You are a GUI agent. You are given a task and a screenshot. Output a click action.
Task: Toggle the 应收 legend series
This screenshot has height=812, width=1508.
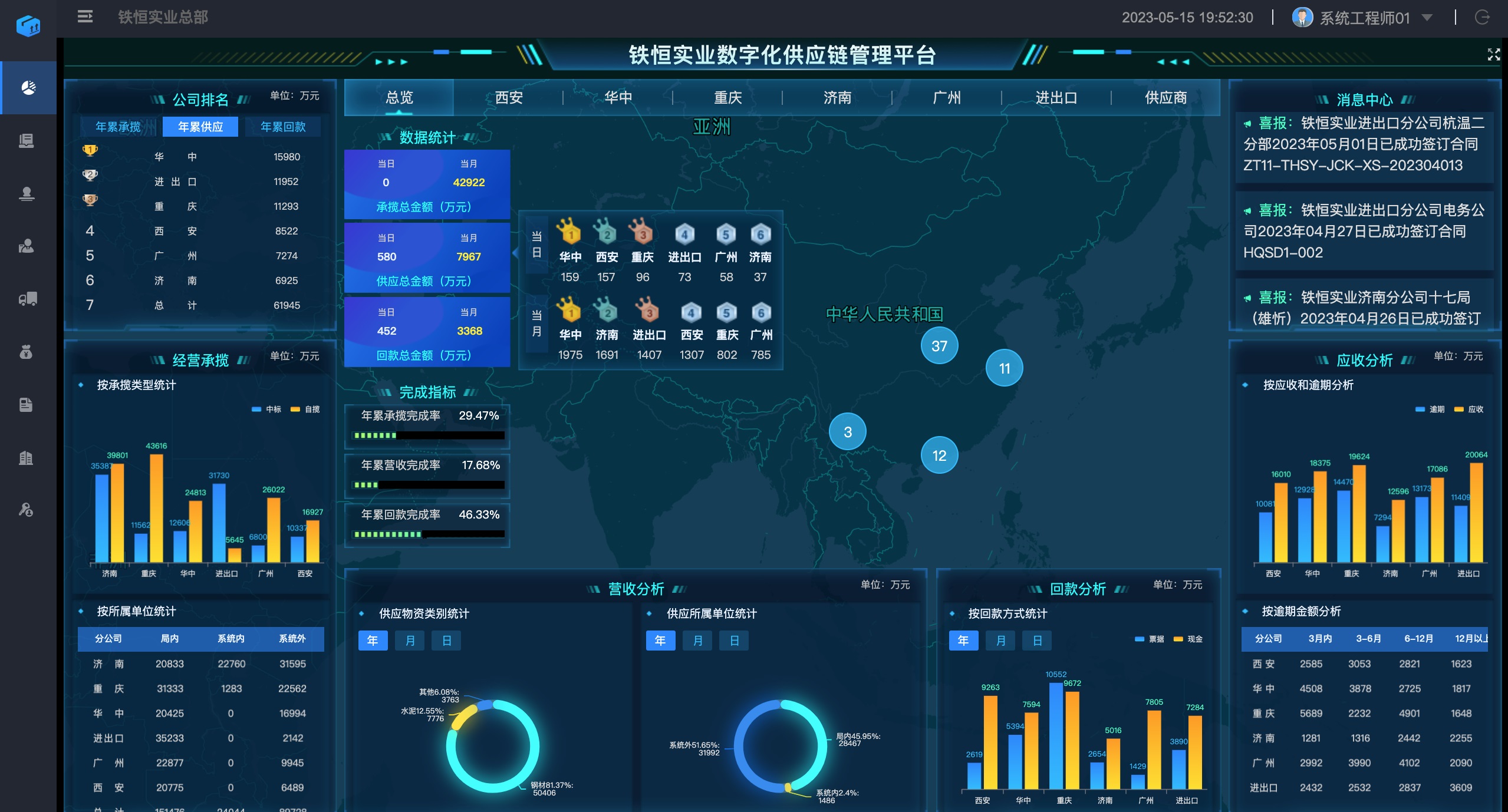point(1469,409)
